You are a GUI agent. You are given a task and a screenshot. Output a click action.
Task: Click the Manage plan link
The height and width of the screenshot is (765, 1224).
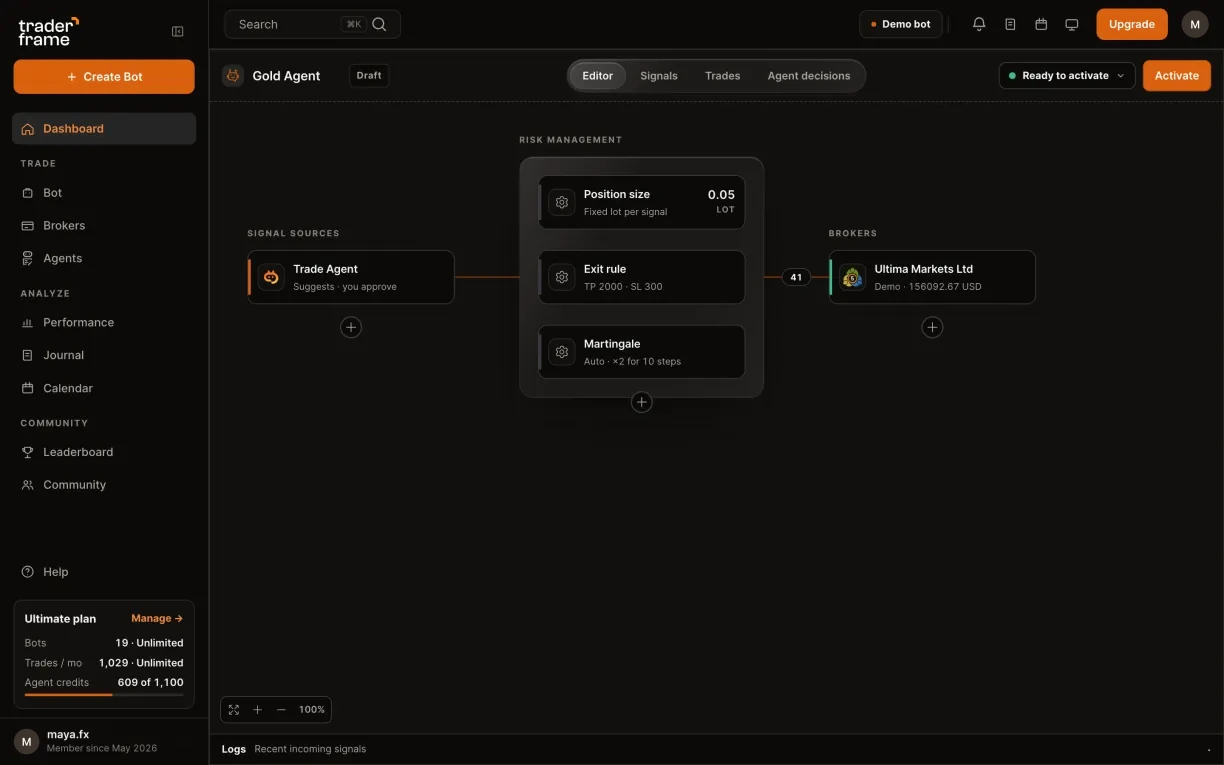157,618
